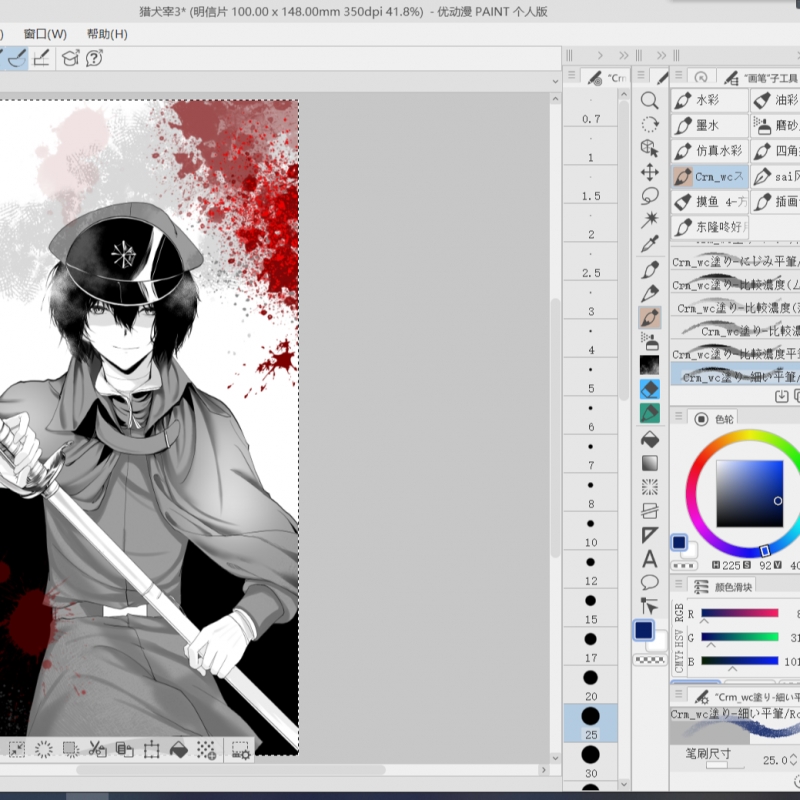This screenshot has height=800, width=800.
Task: Adjust the B blue color slider
Action: (x=739, y=661)
